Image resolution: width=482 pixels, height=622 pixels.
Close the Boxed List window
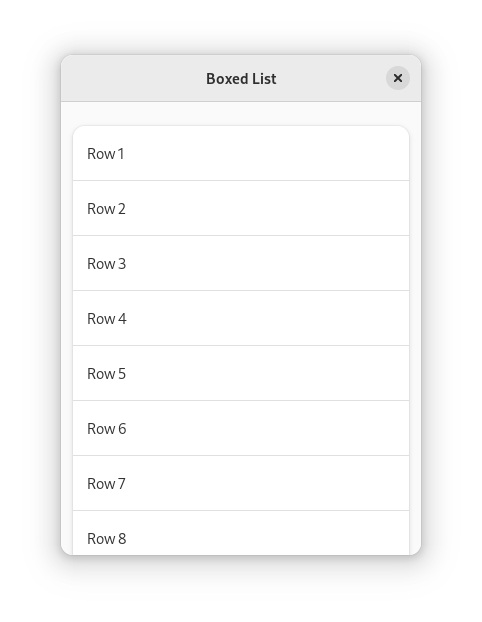click(x=398, y=78)
